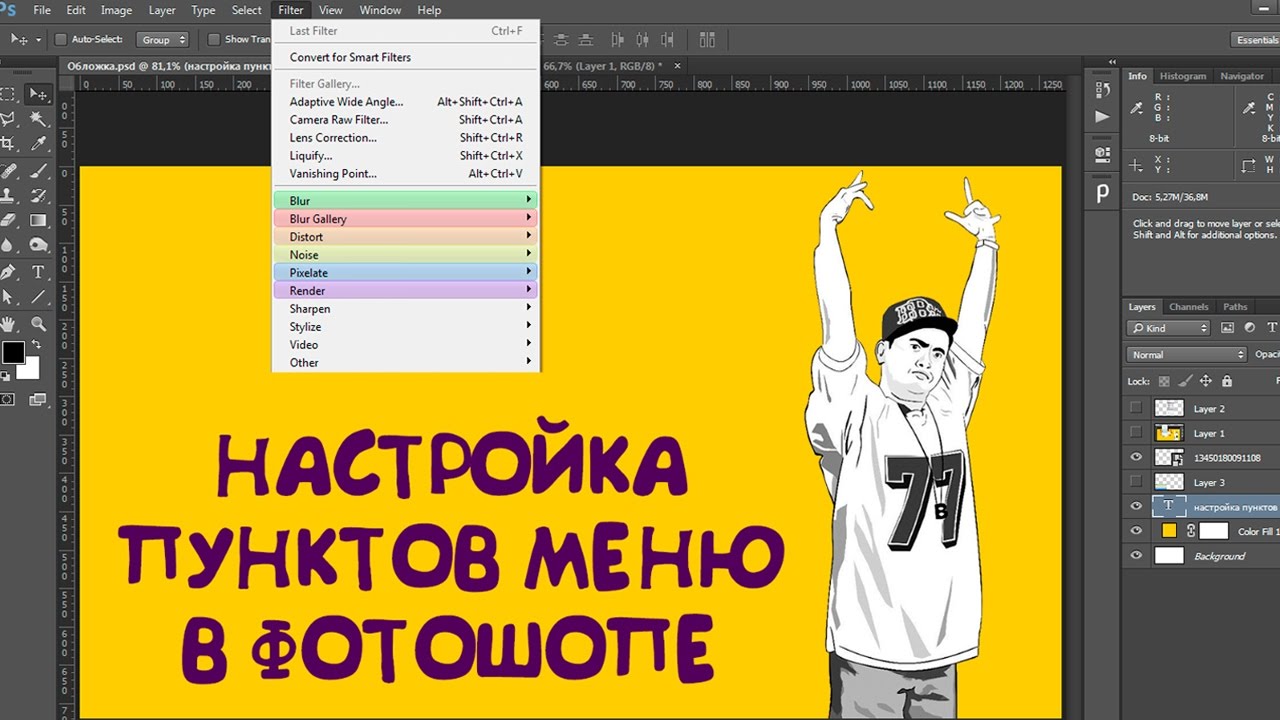Open the Auto-Select Group dropdown
Screen dimensions: 1280x720
coord(163,40)
